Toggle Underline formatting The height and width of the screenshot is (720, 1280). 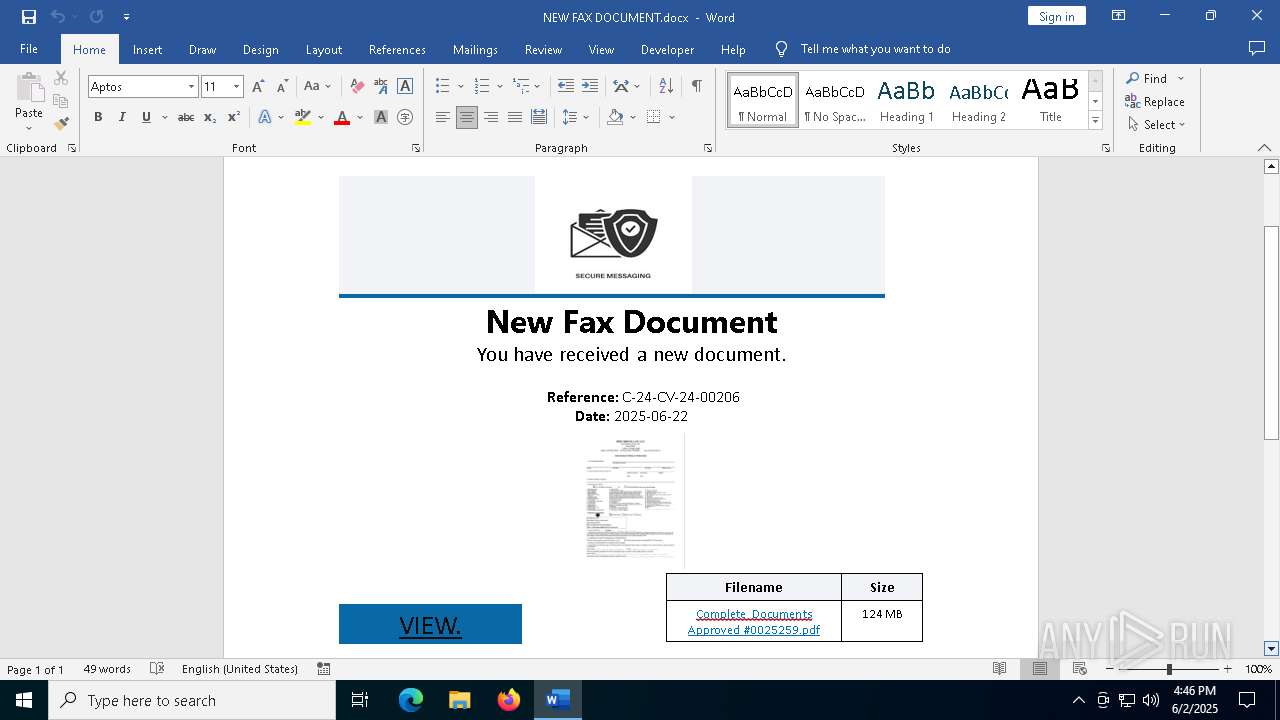[x=146, y=117]
